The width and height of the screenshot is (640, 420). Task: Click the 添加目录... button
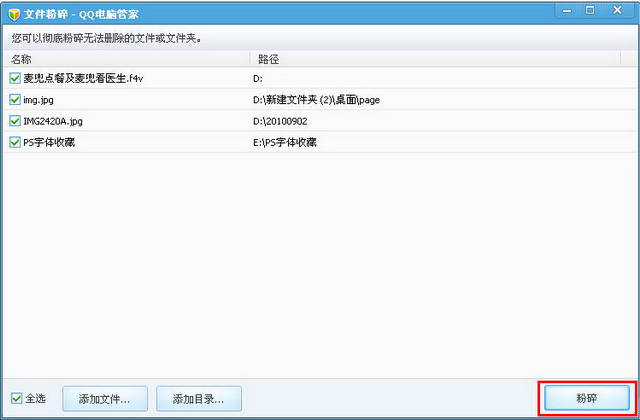point(199,399)
